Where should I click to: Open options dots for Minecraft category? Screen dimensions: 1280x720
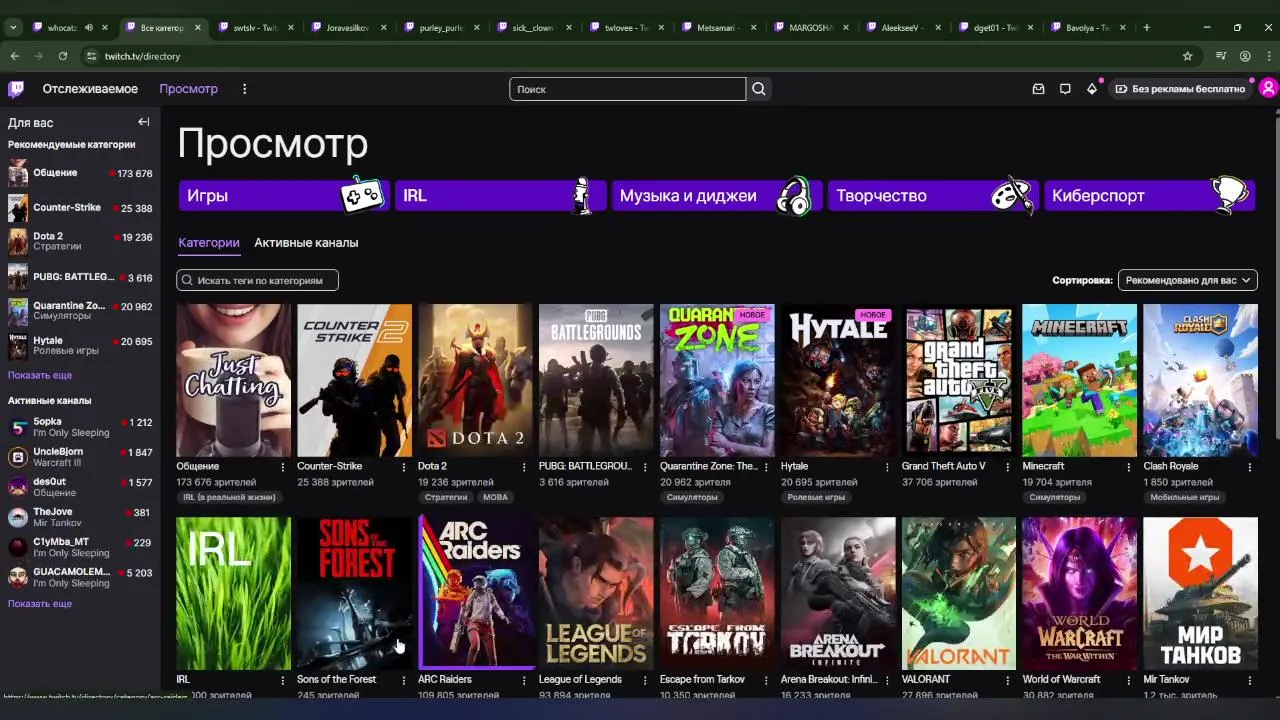click(x=1129, y=467)
